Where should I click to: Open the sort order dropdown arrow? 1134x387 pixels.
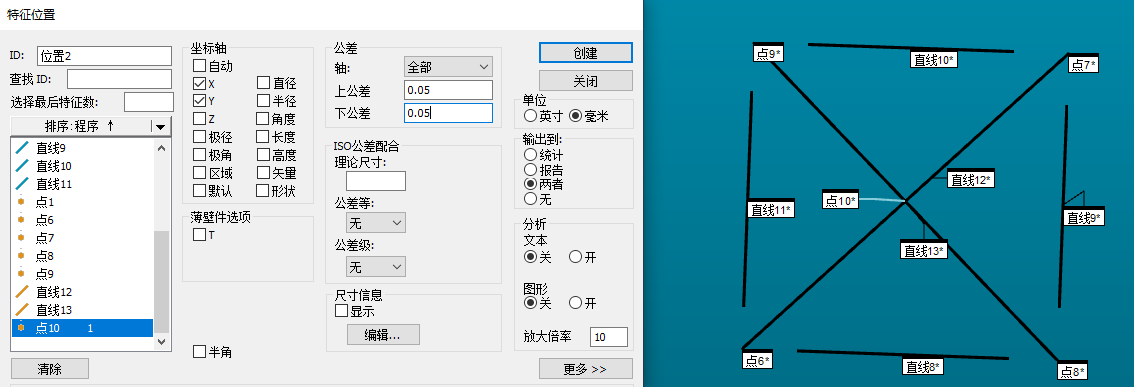pos(161,126)
